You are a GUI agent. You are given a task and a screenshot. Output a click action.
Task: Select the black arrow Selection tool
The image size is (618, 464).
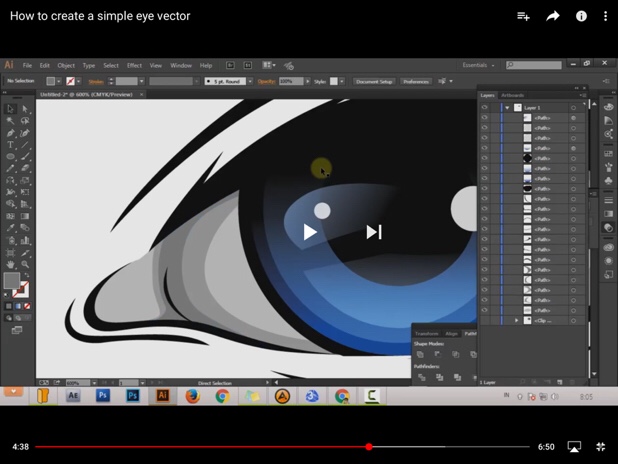pos(10,109)
